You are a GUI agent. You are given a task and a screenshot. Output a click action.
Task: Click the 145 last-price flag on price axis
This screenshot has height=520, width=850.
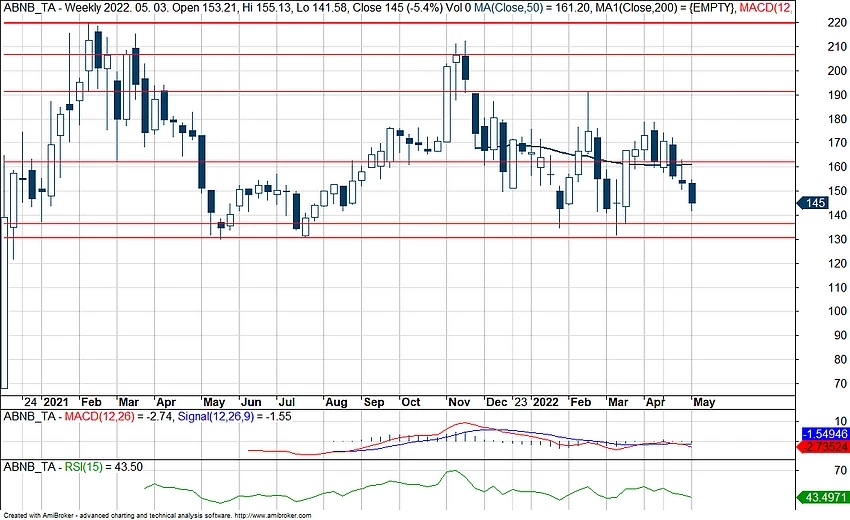(x=813, y=203)
